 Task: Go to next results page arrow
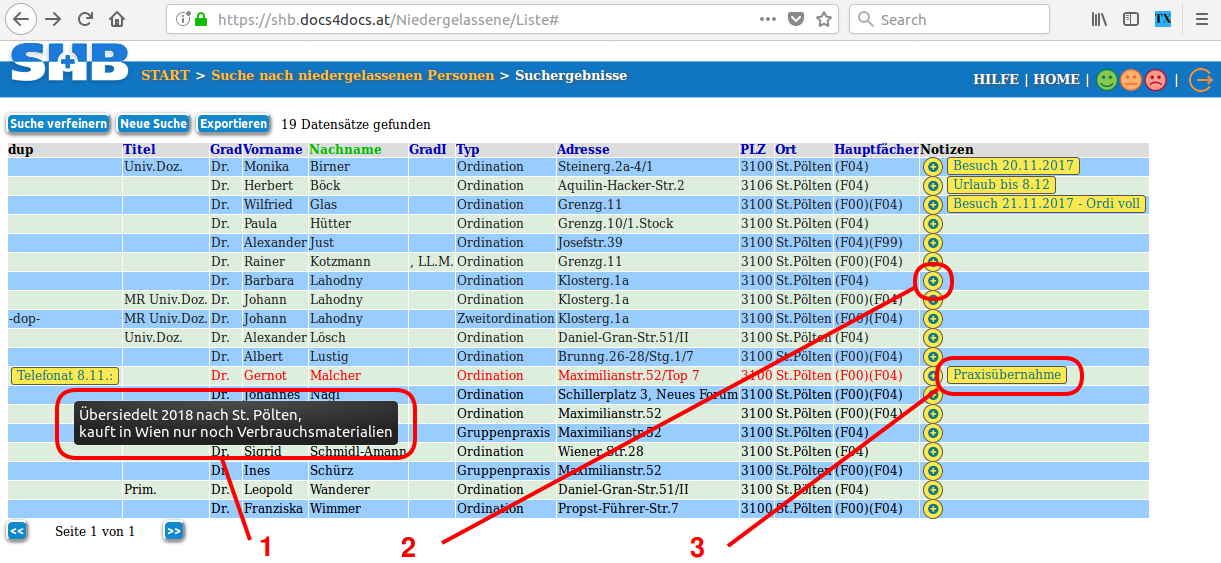pyautogui.click(x=174, y=531)
